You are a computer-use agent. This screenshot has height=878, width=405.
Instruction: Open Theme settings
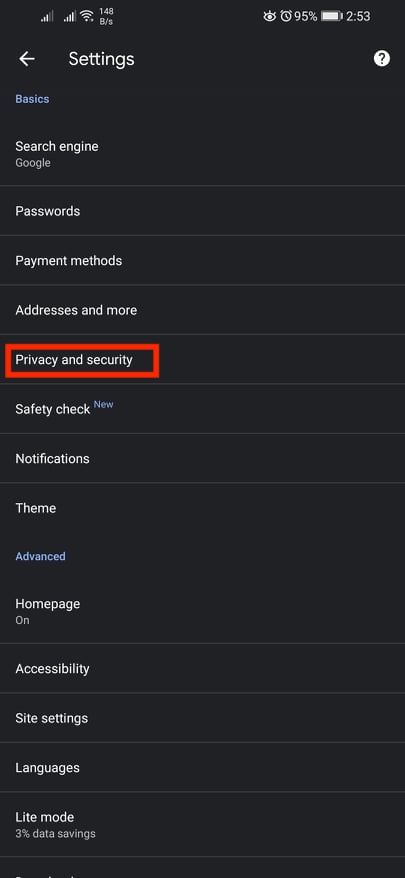coord(202,508)
